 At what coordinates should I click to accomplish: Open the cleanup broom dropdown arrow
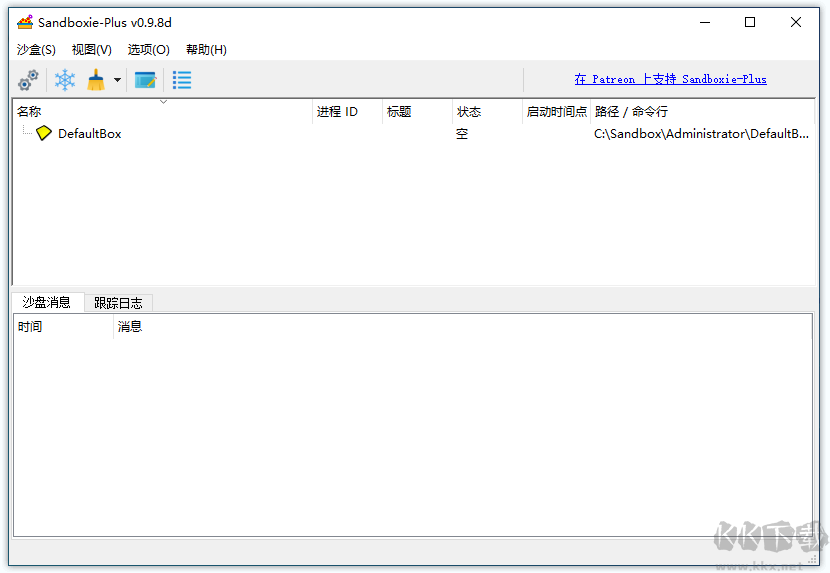point(118,80)
